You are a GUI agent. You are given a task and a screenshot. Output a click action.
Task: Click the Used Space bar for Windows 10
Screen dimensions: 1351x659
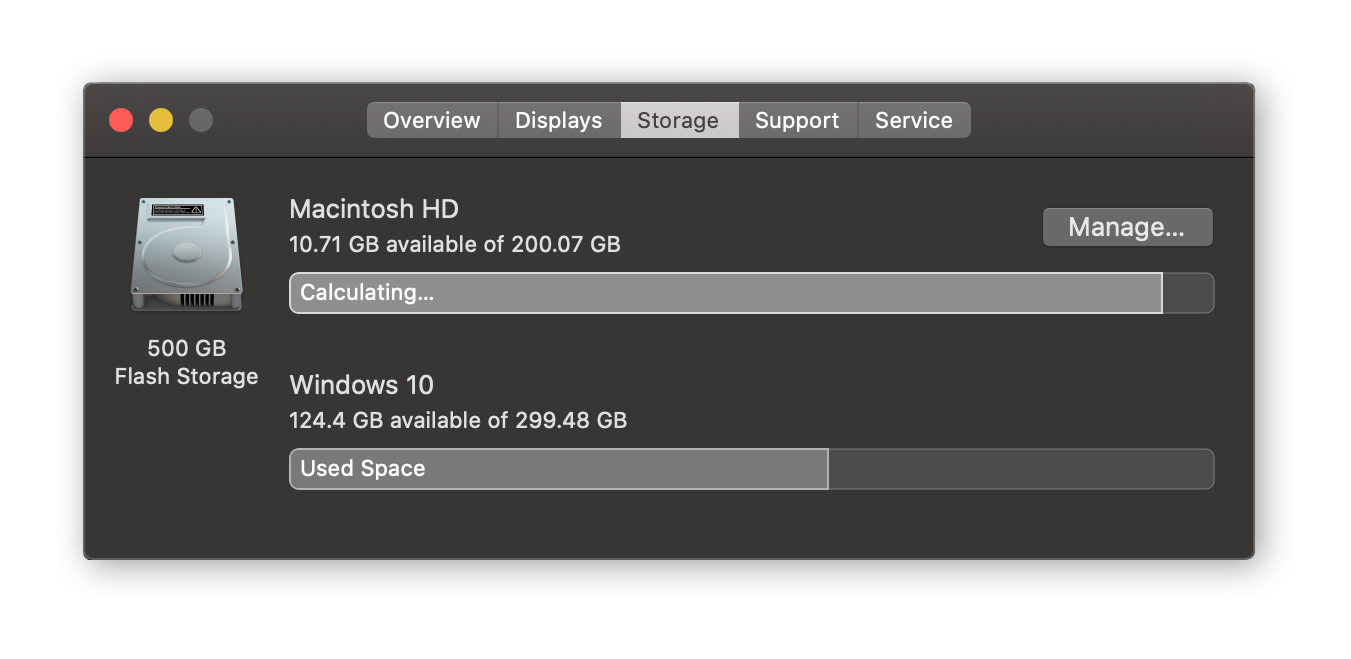(559, 469)
